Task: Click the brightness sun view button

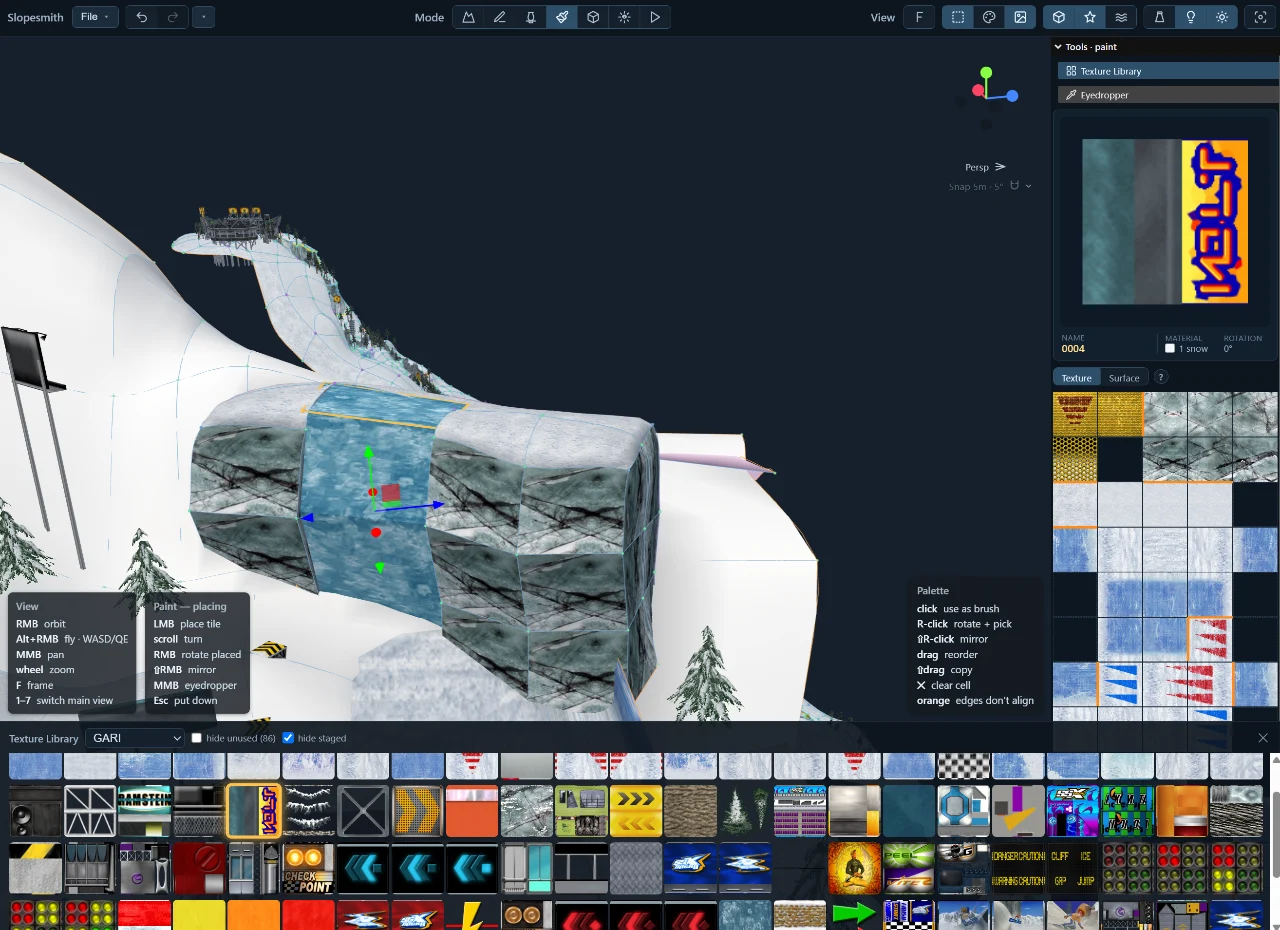Action: click(1222, 17)
